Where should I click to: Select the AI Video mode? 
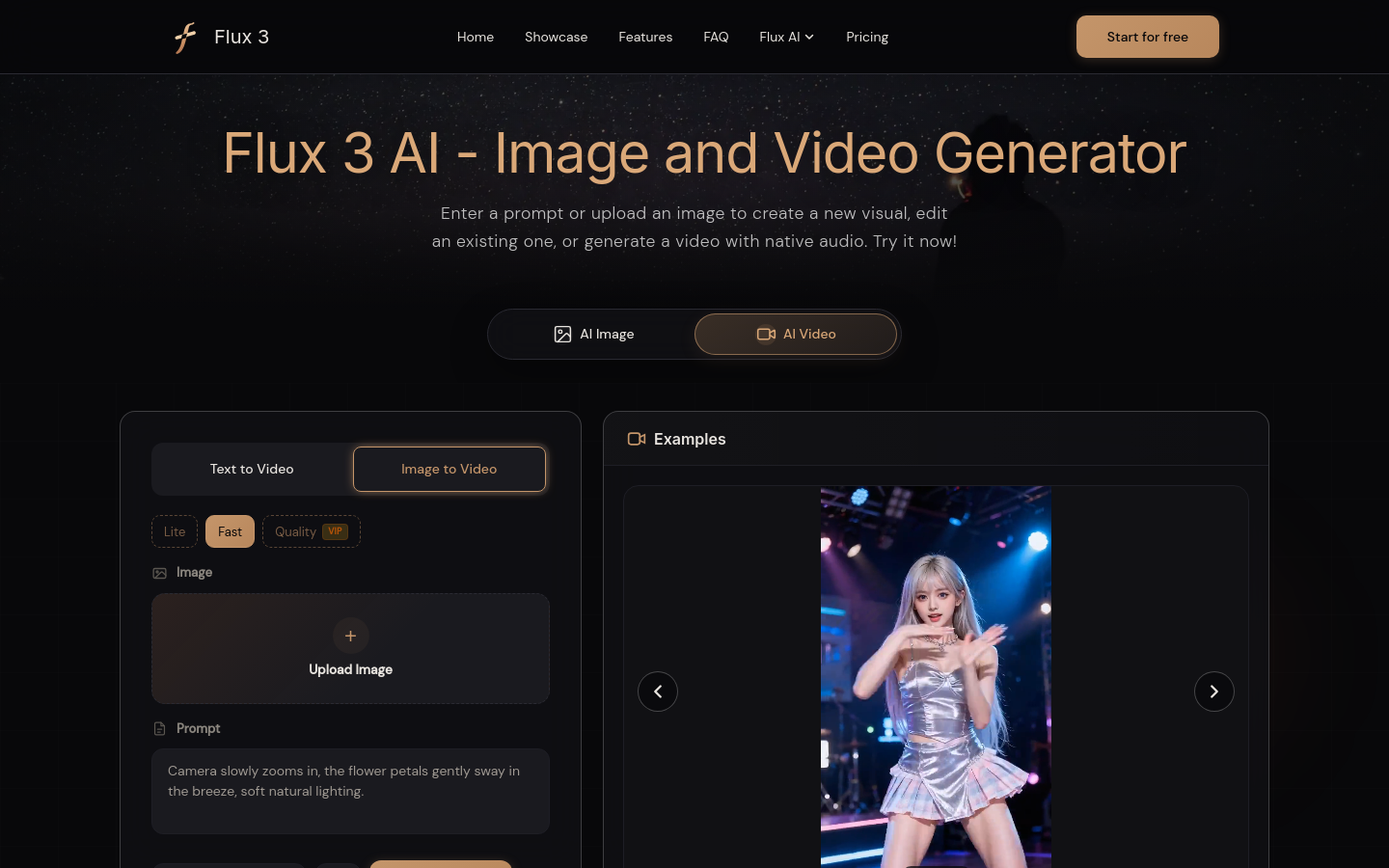click(796, 334)
